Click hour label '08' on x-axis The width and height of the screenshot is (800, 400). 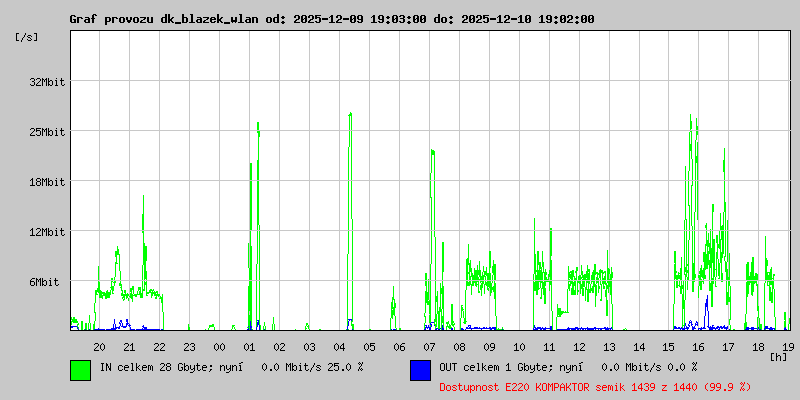(459, 347)
